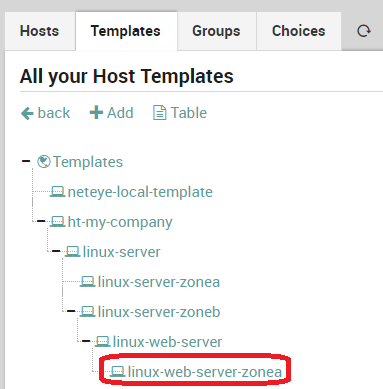Collapse the ht-my-company node
Image resolution: width=383 pixels, height=389 pixels.
[41, 221]
